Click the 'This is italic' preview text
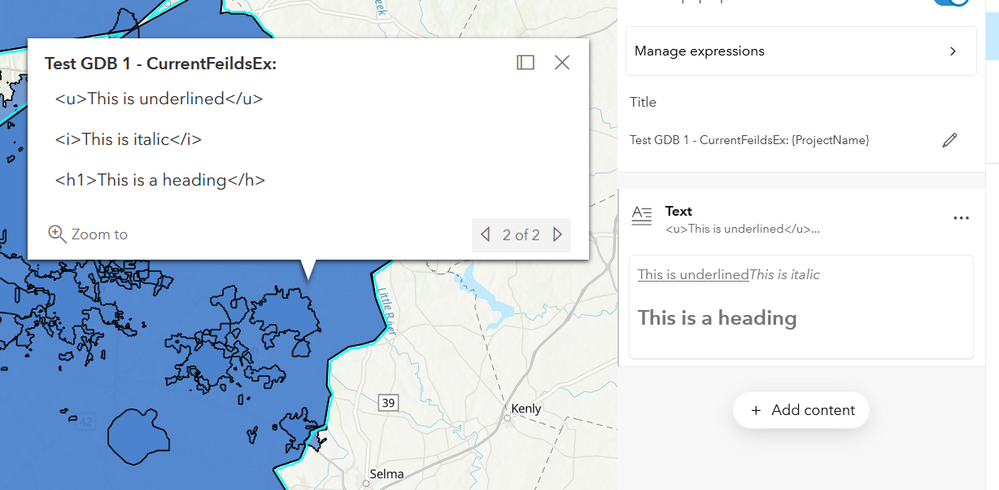999x490 pixels. (x=784, y=275)
